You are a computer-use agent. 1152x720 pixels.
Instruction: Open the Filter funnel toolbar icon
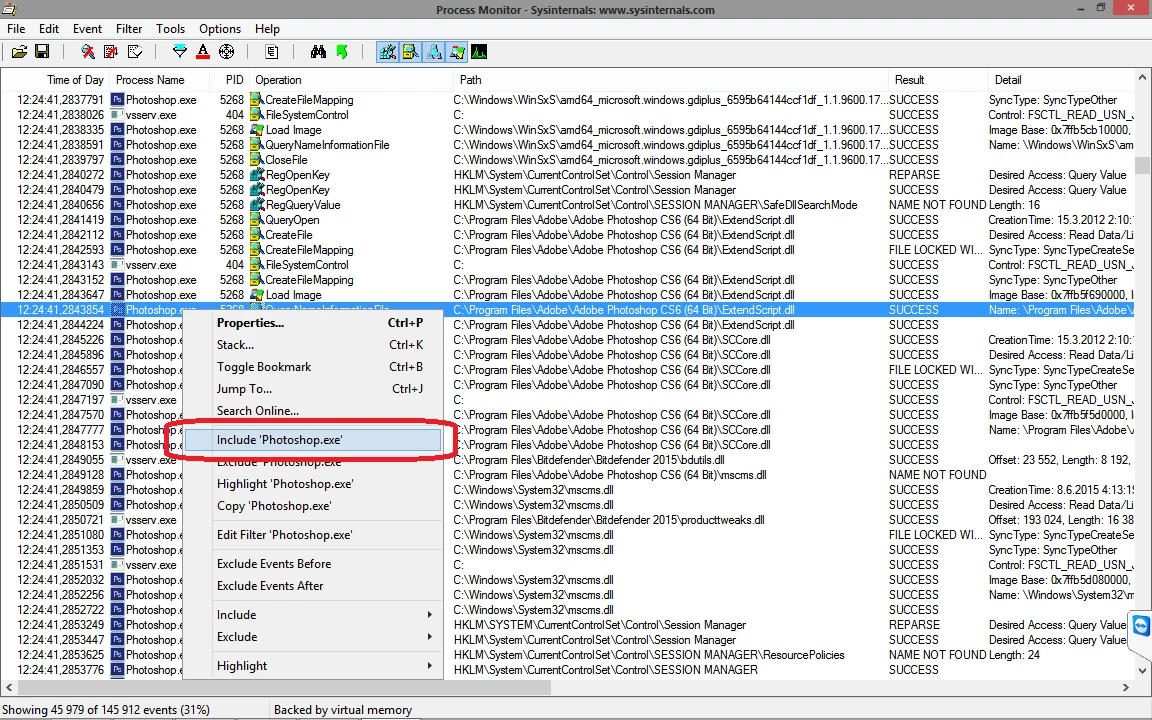click(x=180, y=51)
